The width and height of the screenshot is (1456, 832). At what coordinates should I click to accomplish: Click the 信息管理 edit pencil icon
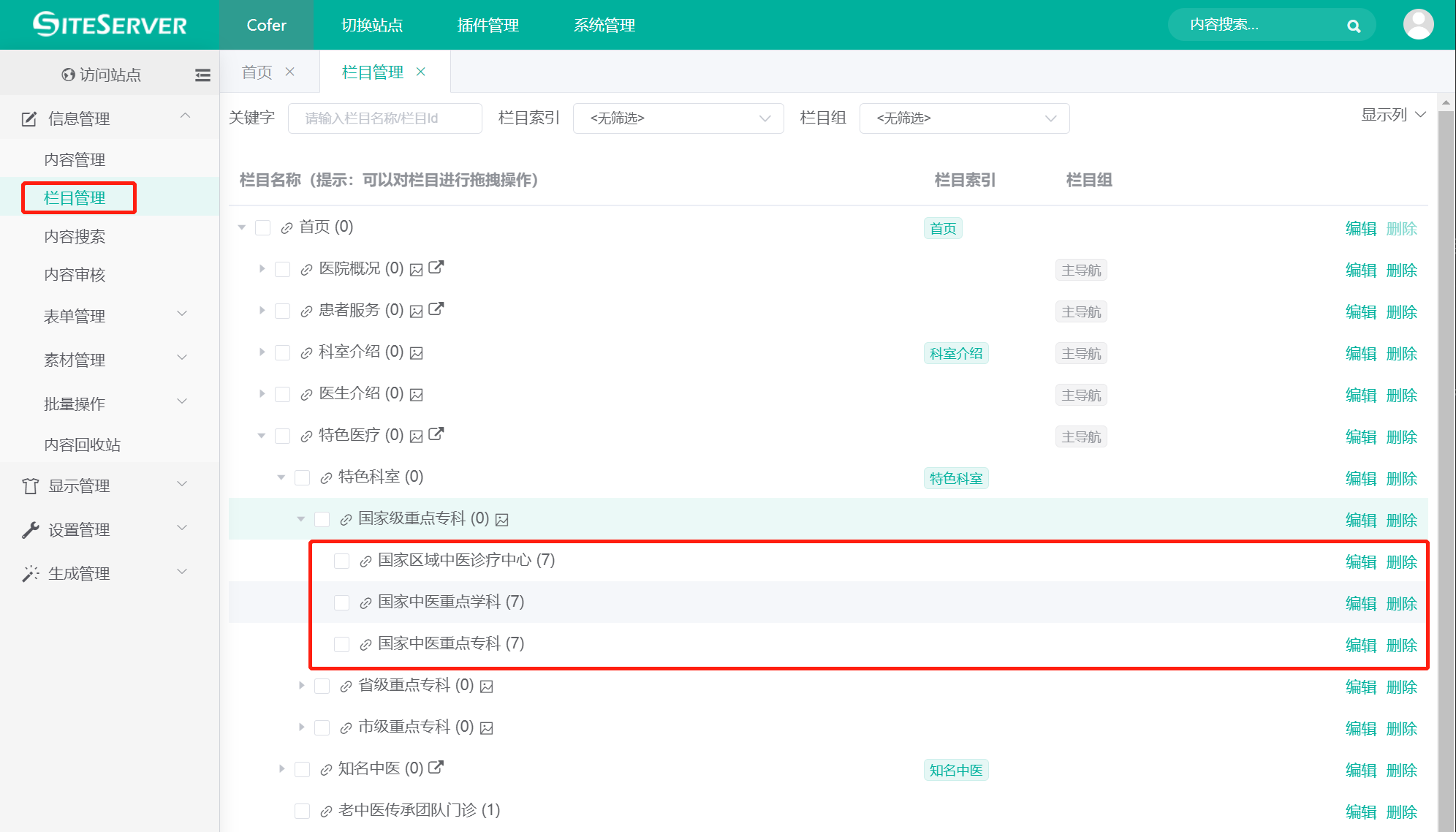coord(29,119)
